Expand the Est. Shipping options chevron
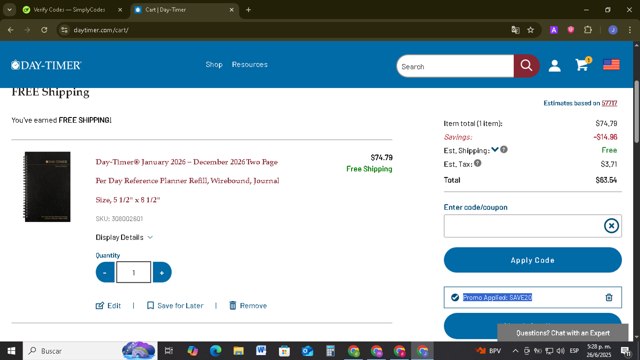This screenshot has height=360, width=640. click(x=495, y=149)
